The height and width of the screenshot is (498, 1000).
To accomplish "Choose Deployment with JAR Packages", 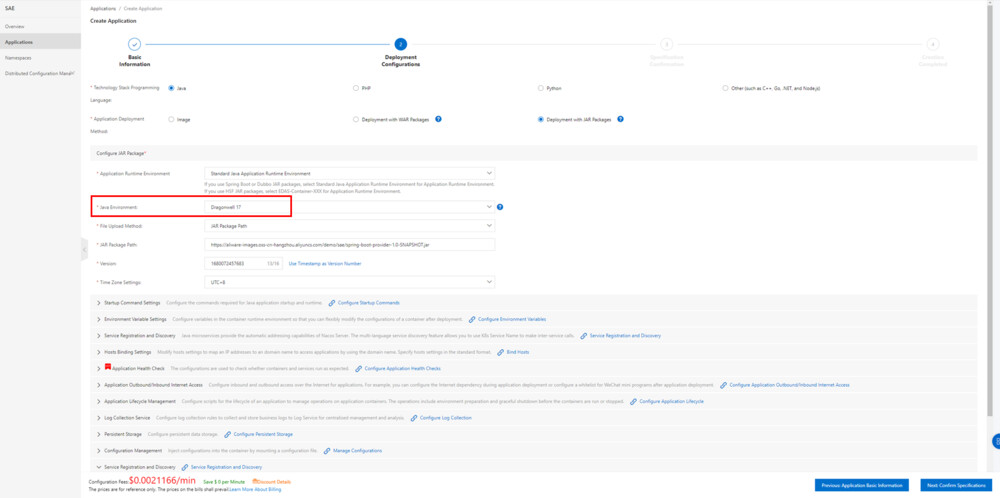I will [x=541, y=119].
